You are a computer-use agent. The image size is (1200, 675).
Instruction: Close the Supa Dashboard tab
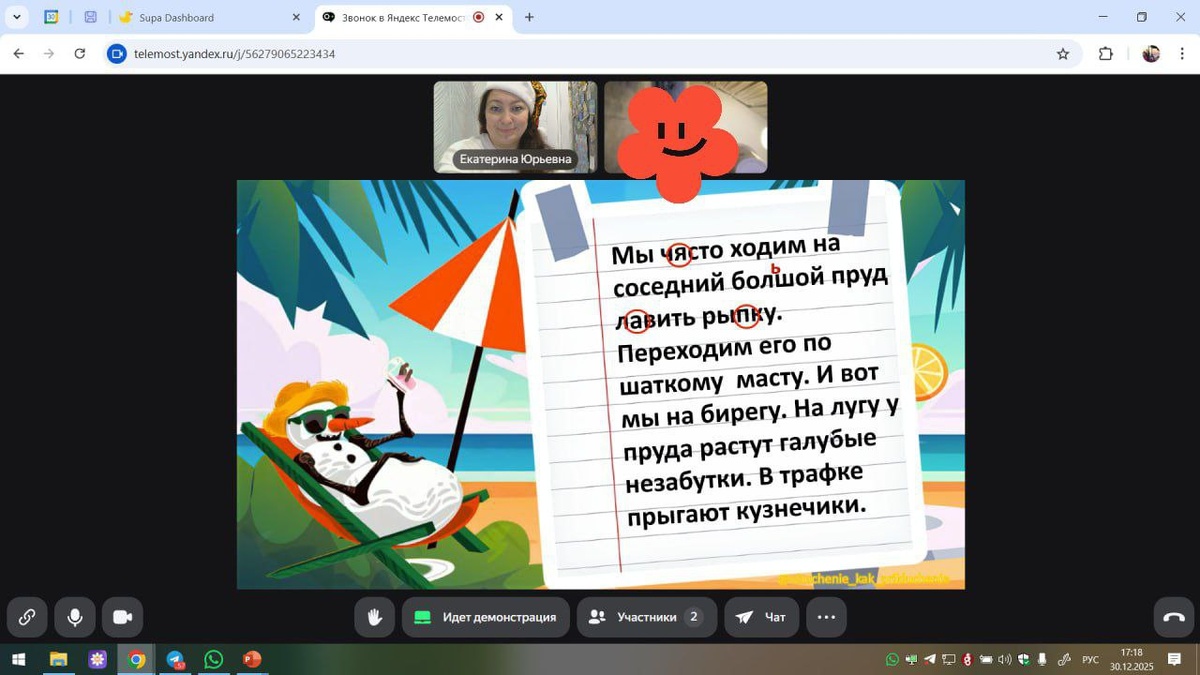296,17
